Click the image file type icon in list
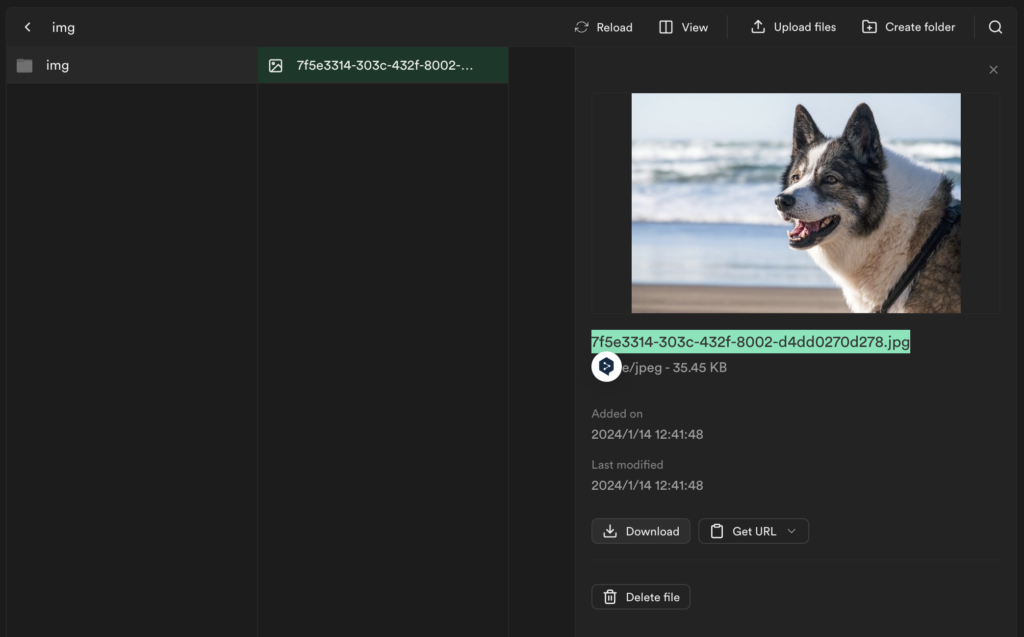 tap(276, 66)
